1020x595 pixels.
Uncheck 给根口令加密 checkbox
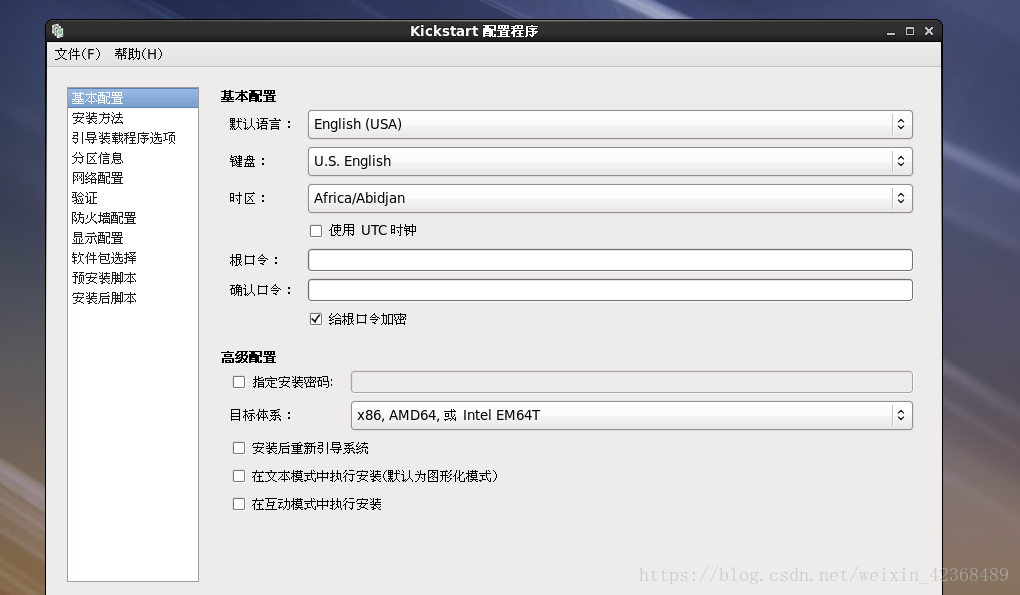316,319
